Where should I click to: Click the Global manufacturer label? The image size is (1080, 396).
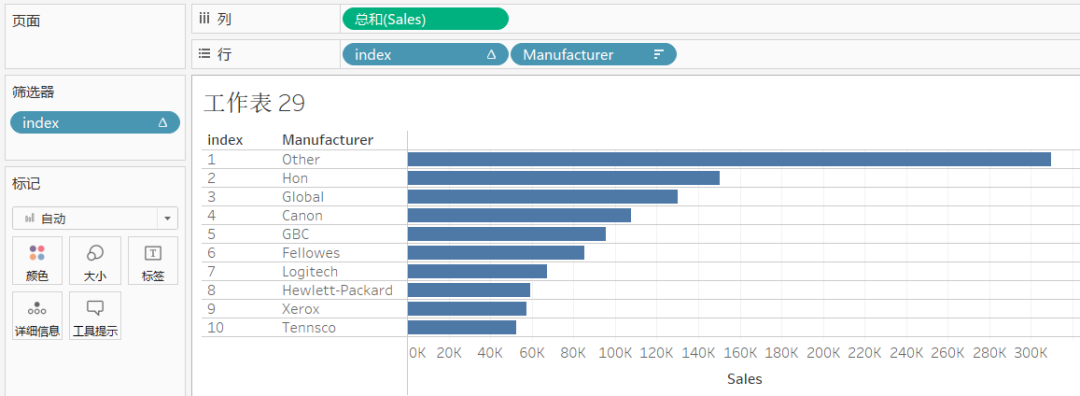[x=303, y=196]
